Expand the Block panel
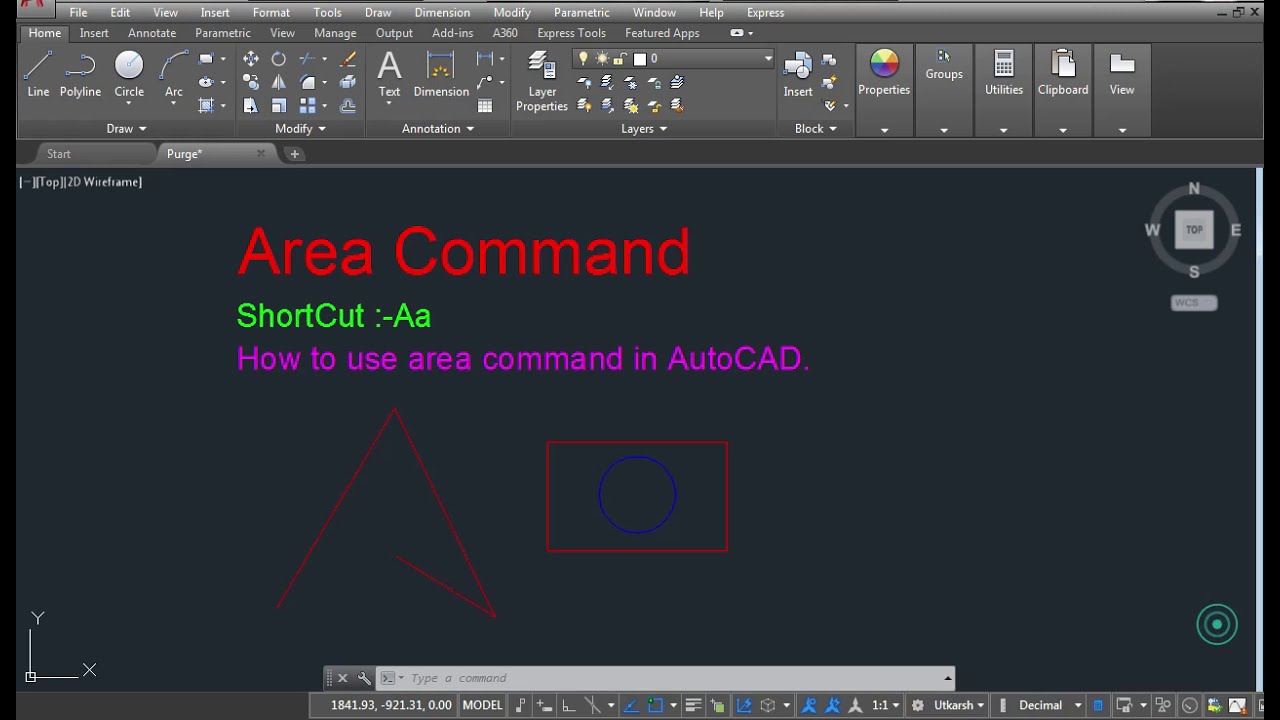The width and height of the screenshot is (1280, 720). pos(816,128)
